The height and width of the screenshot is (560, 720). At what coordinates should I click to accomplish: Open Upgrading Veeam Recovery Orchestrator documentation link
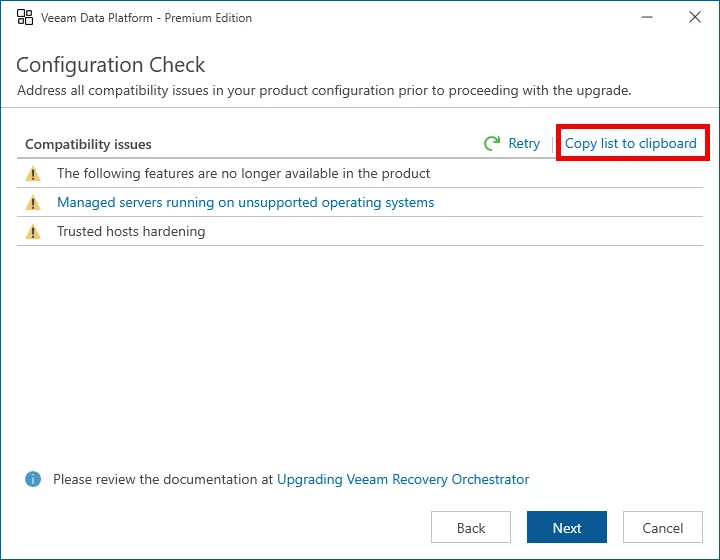403,479
